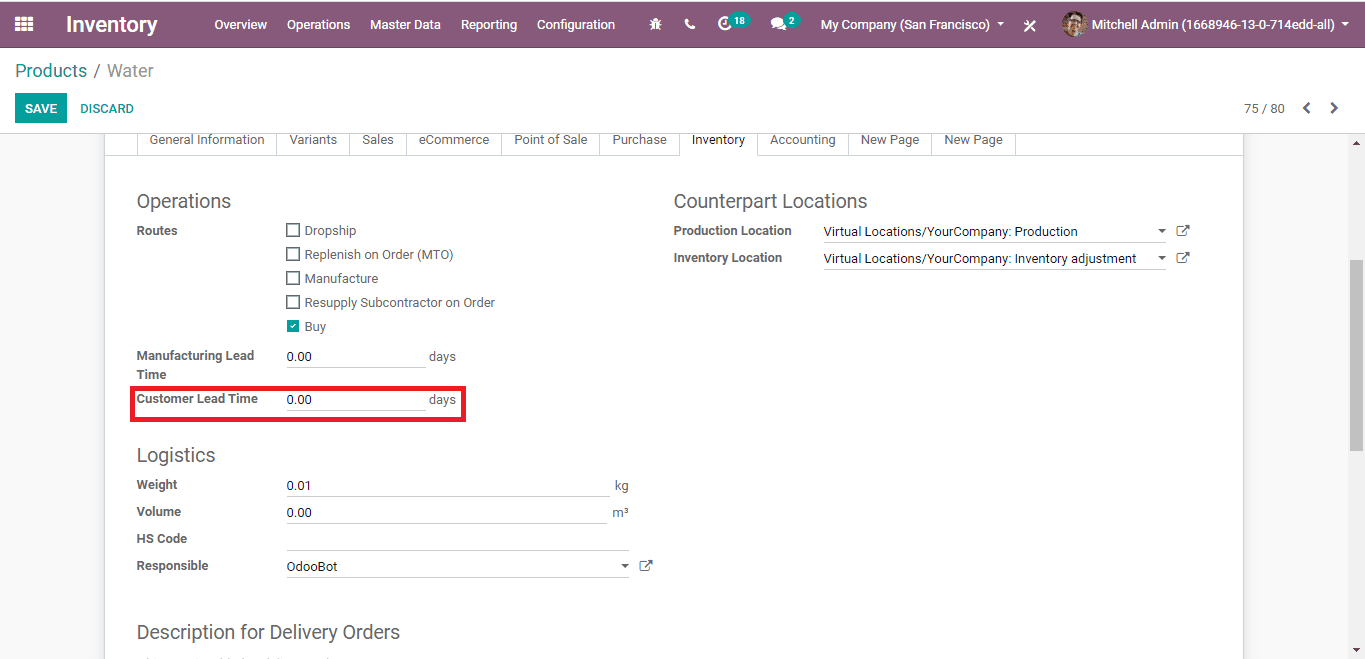
Task: Check Replenish on Order (MTO) route
Action: pos(293,254)
